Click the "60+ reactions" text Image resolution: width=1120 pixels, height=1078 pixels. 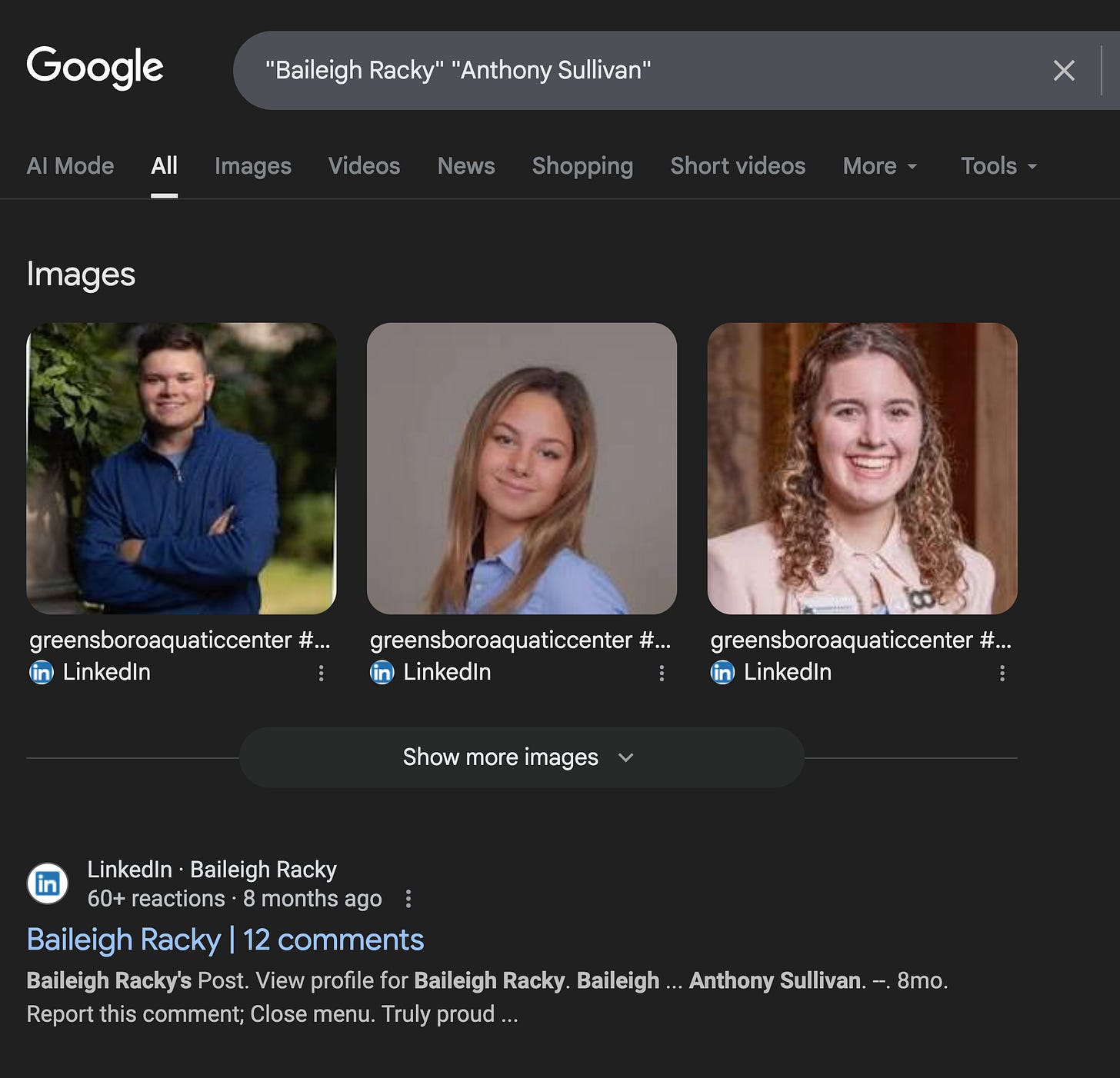coord(156,899)
